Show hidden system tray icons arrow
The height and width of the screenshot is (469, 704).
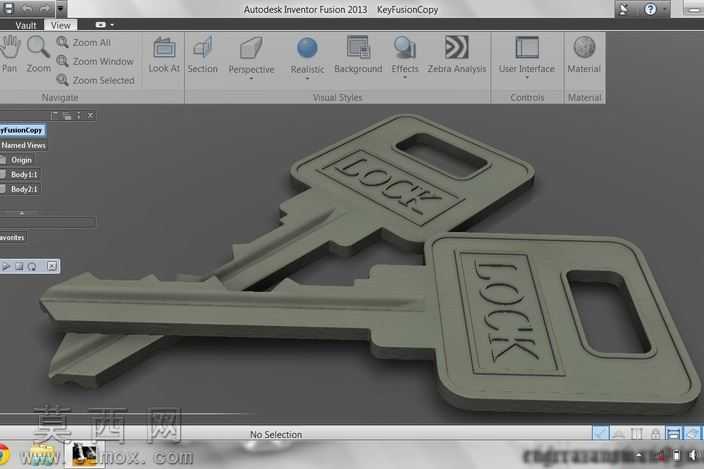coord(638,455)
